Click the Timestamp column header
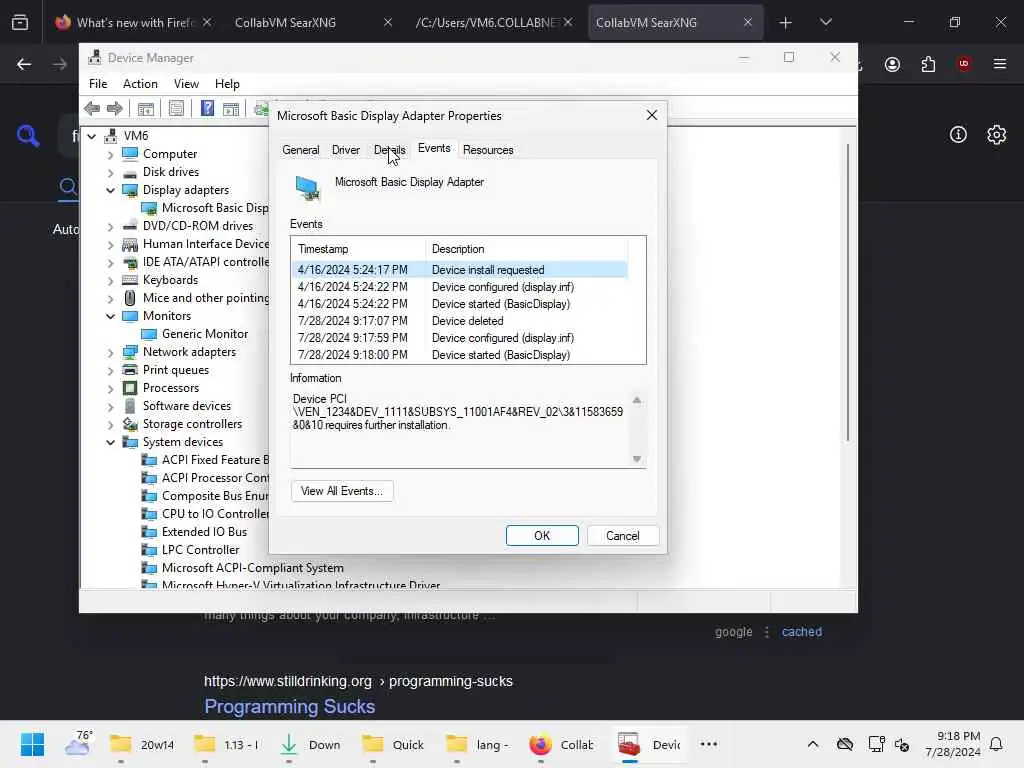Image resolution: width=1024 pixels, height=768 pixels. (359, 249)
